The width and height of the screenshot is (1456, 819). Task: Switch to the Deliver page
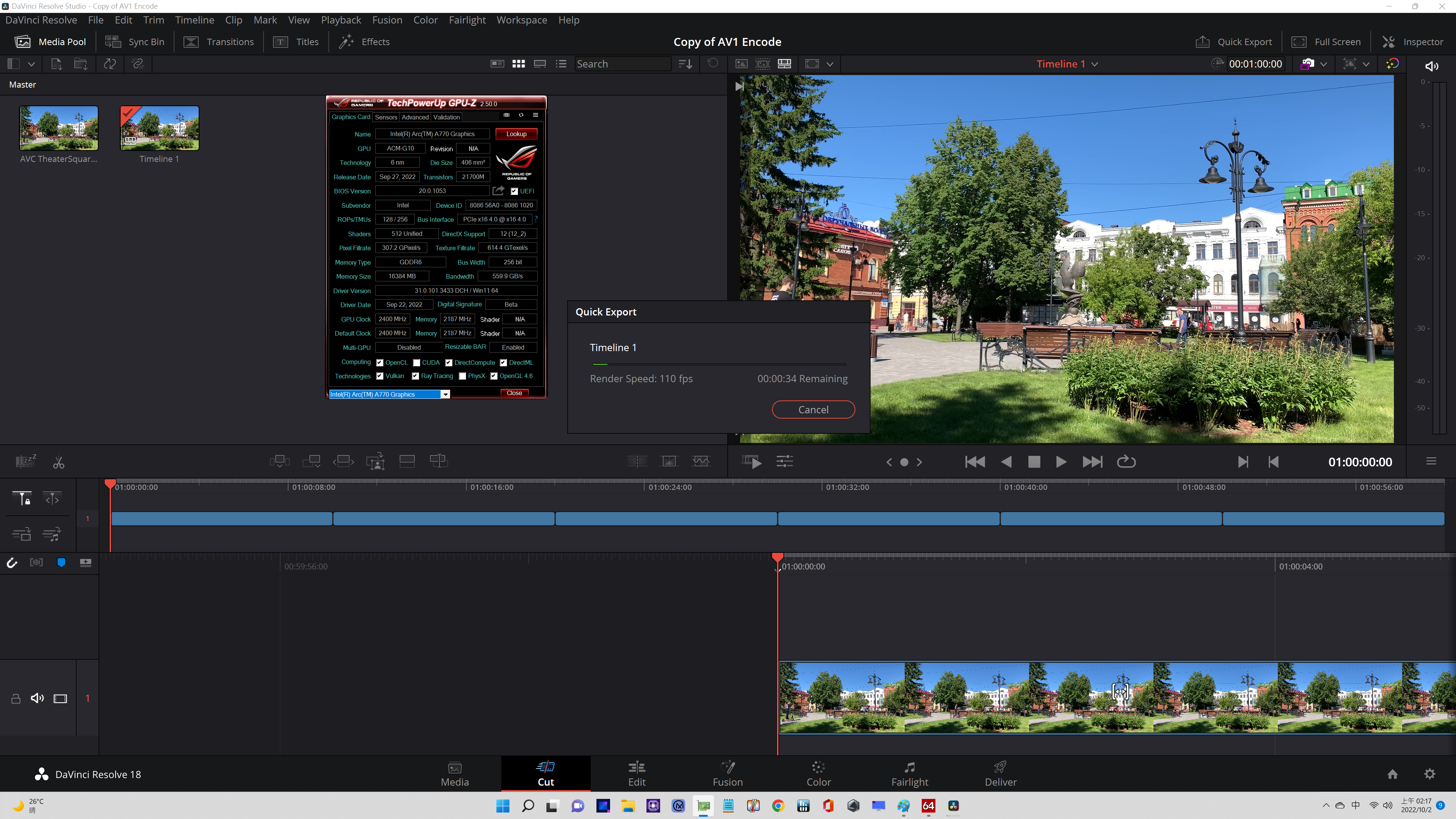[x=1001, y=774]
